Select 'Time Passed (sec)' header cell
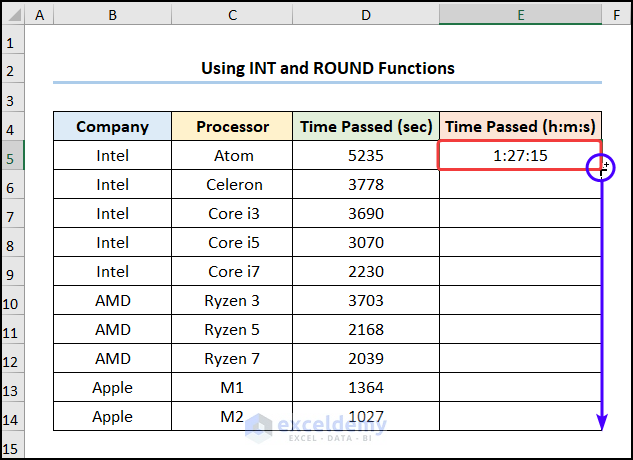 point(365,127)
